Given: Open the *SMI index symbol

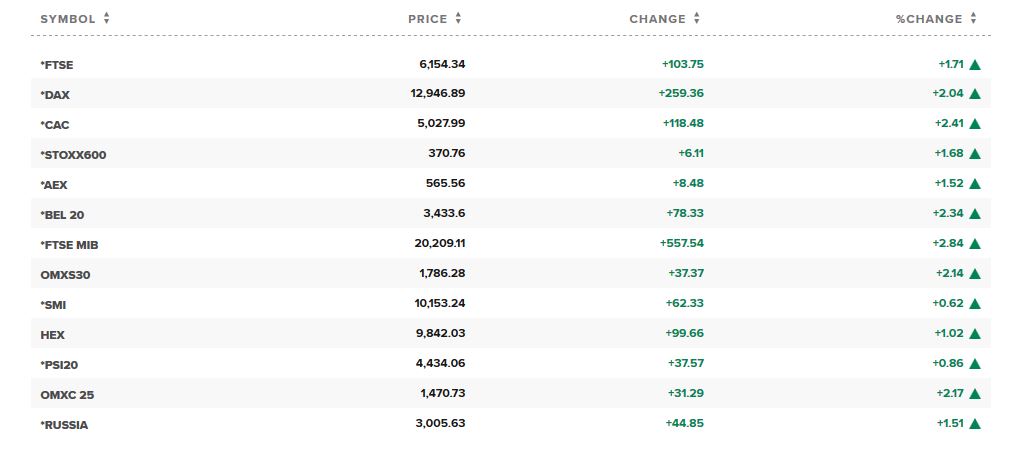Looking at the screenshot, I should [53, 305].
